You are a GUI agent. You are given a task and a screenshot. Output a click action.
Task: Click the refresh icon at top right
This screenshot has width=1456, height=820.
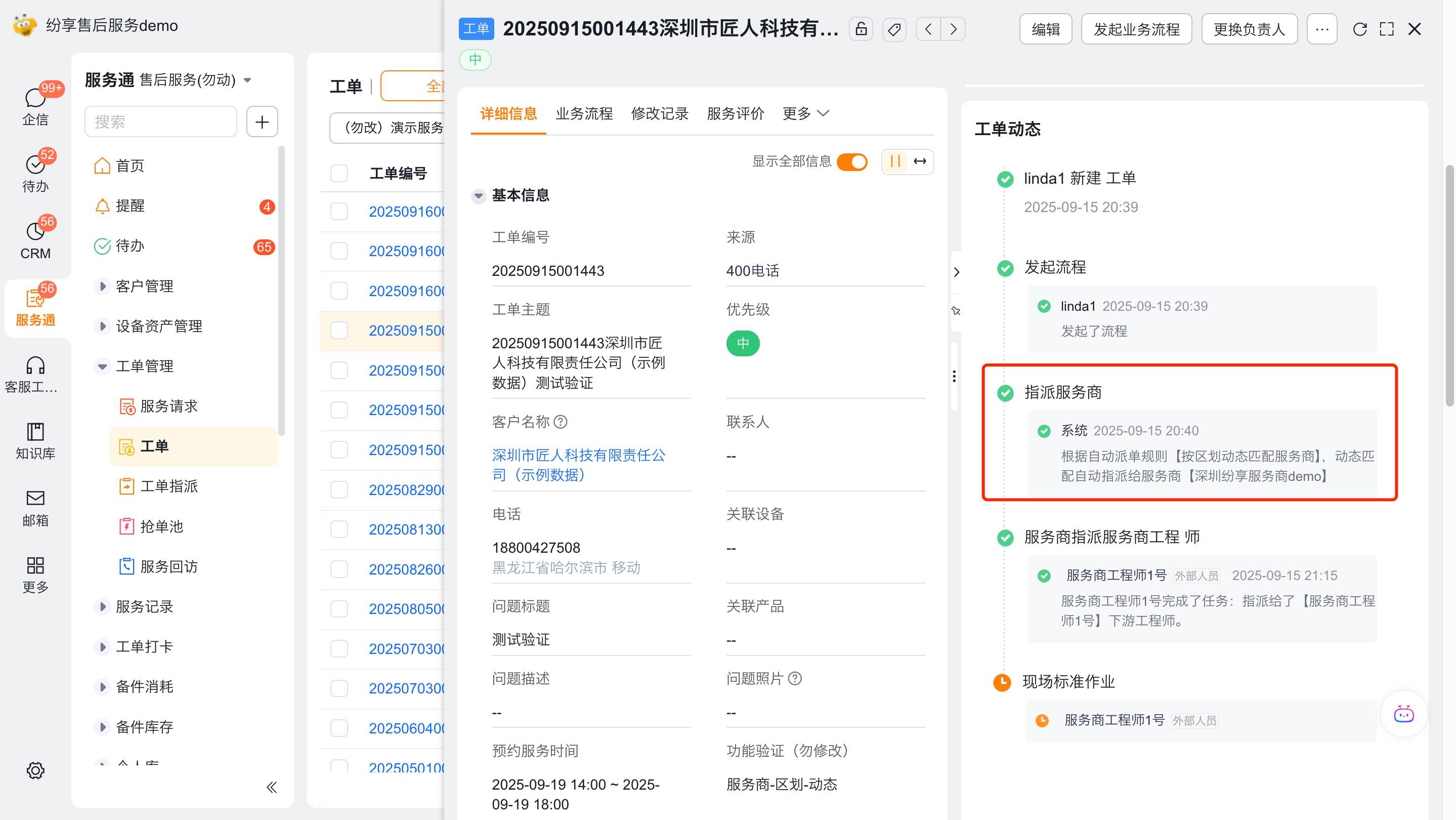tap(1360, 29)
